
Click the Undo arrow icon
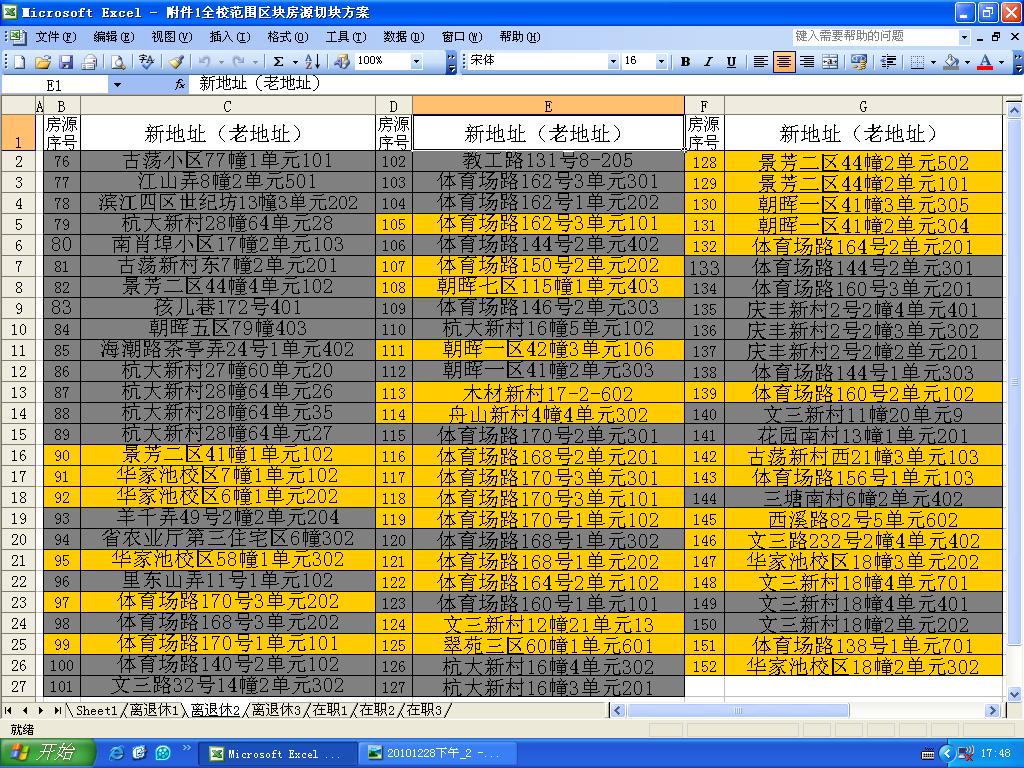click(204, 61)
